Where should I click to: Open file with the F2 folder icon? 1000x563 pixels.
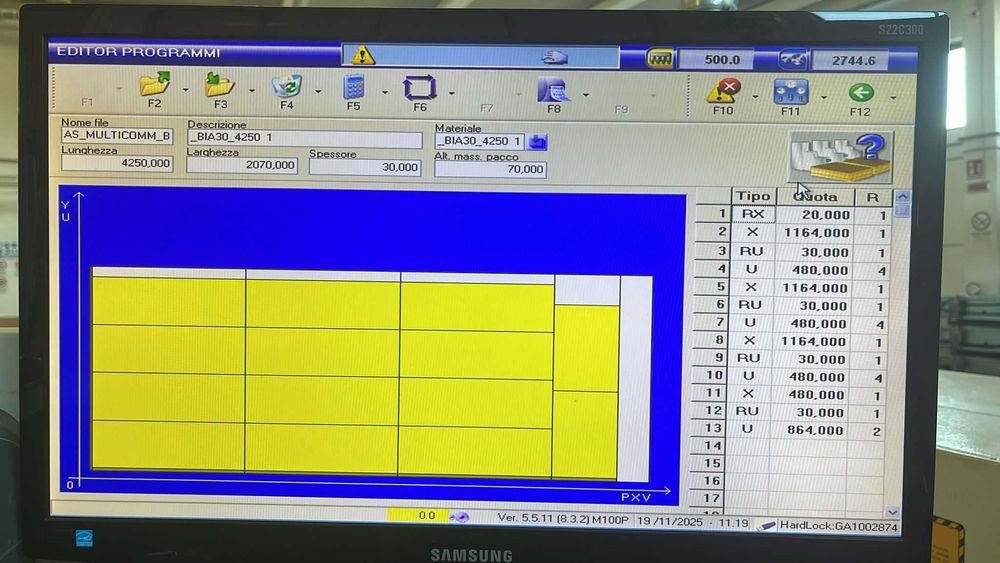coord(155,84)
